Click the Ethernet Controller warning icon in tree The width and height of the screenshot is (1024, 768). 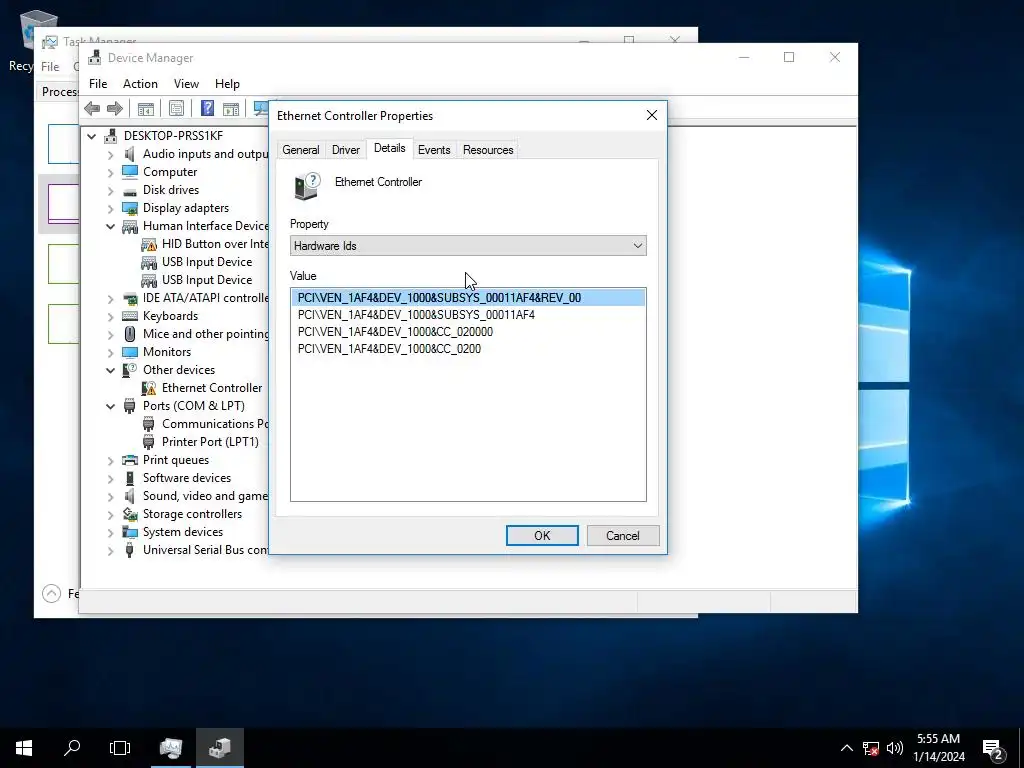149,388
